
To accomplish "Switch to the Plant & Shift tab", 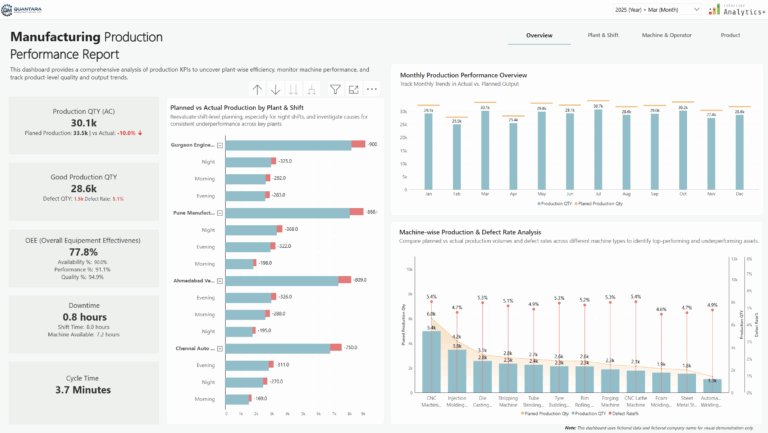I will point(603,35).
